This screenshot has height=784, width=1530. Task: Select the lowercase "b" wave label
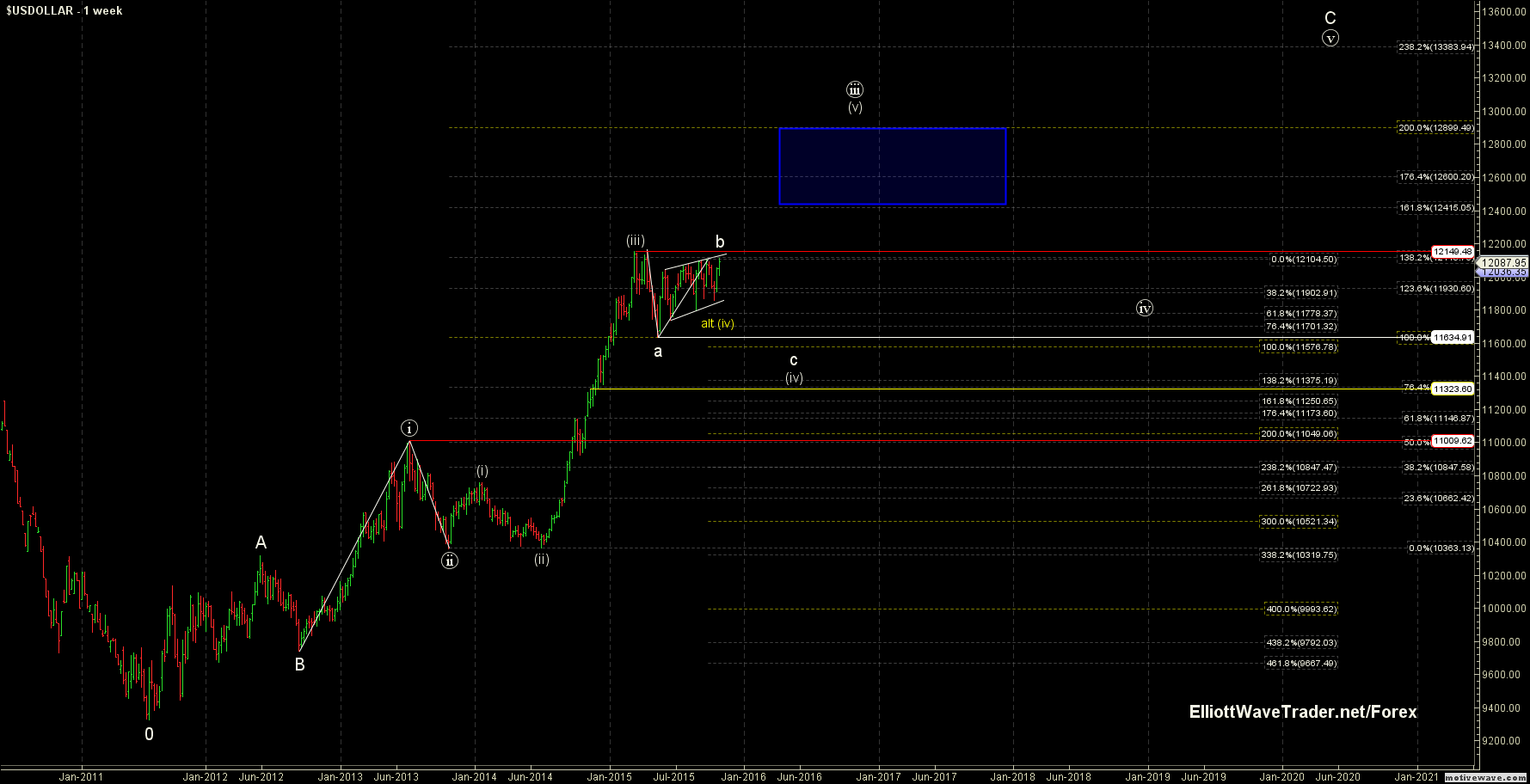[x=720, y=242]
